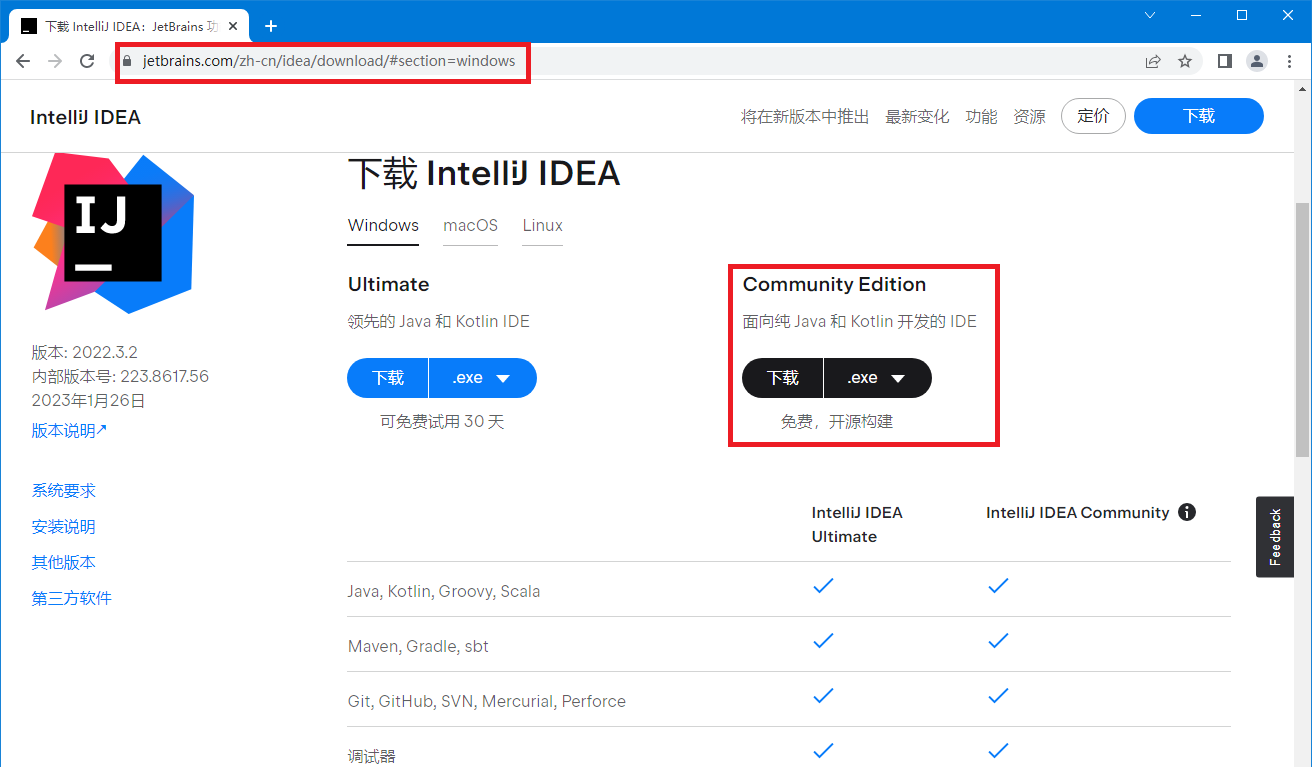The image size is (1312, 767).
Task: Click the Ultimate checkmark in Git, GitHub row
Action: (823, 696)
